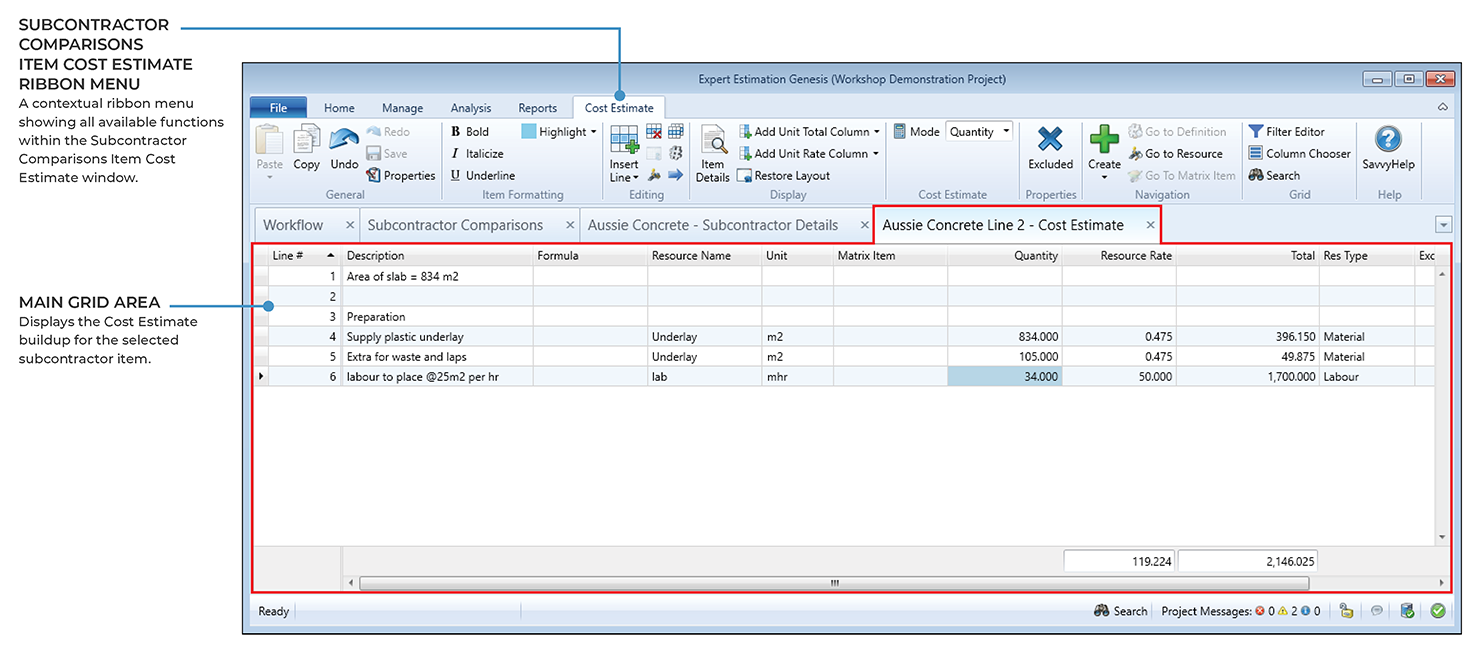
Task: Click the green Create plus icon
Action: coord(1104,140)
